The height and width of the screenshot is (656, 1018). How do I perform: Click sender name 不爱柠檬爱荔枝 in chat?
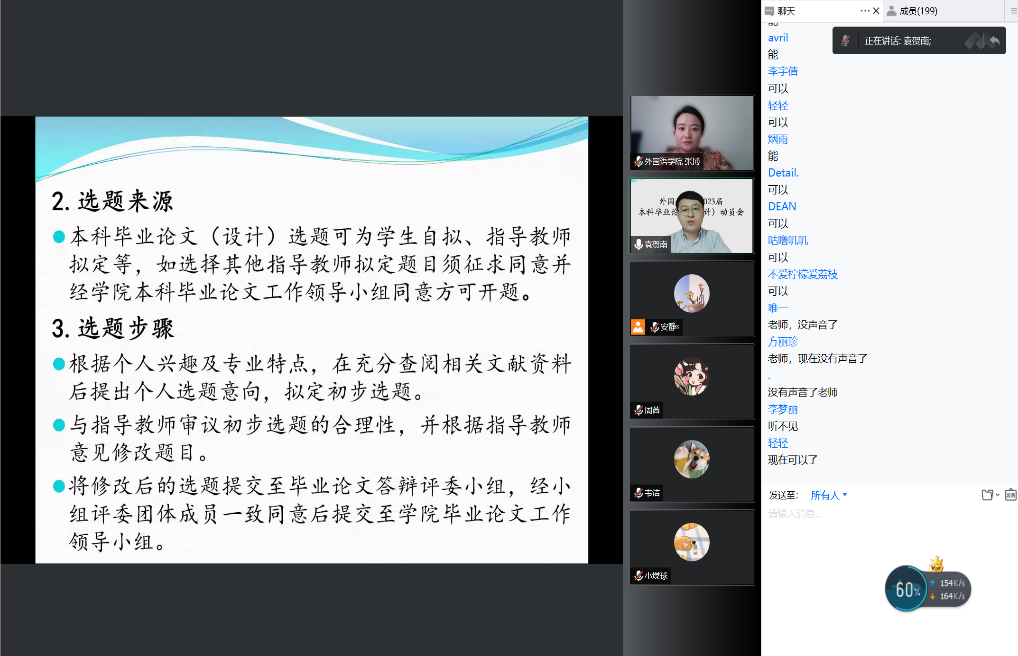point(802,274)
